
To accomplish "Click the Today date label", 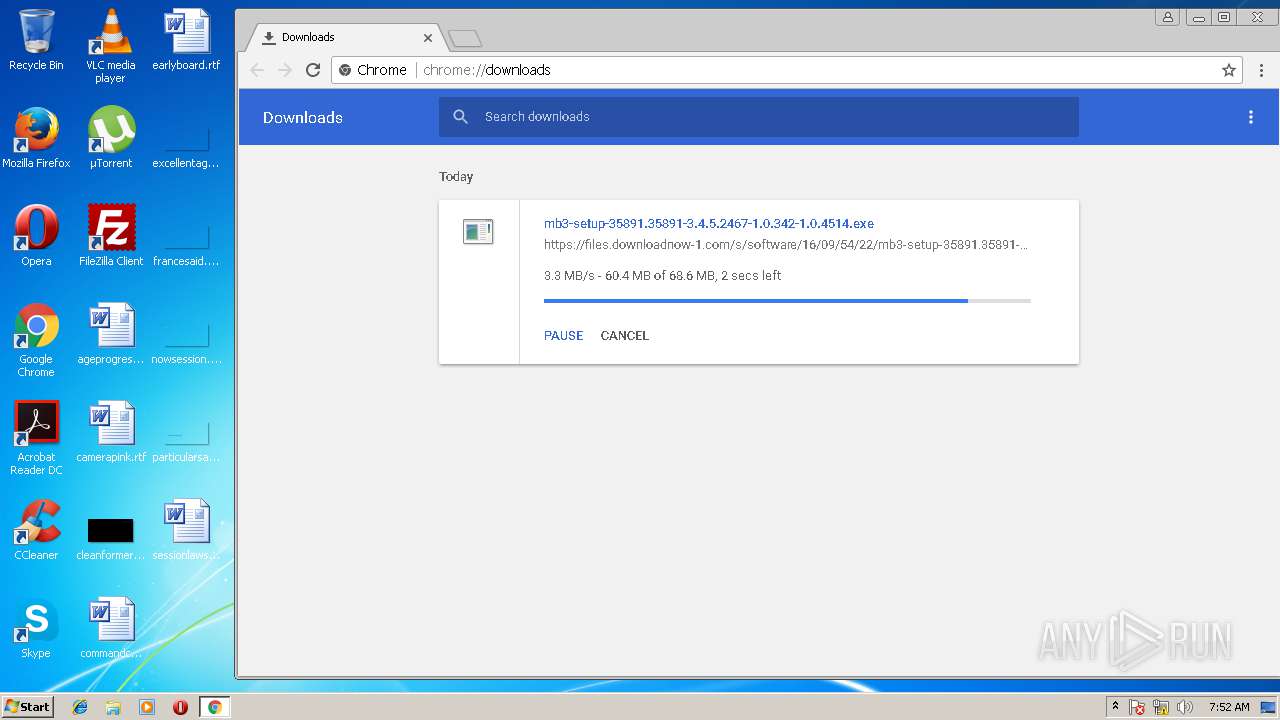I will [456, 176].
